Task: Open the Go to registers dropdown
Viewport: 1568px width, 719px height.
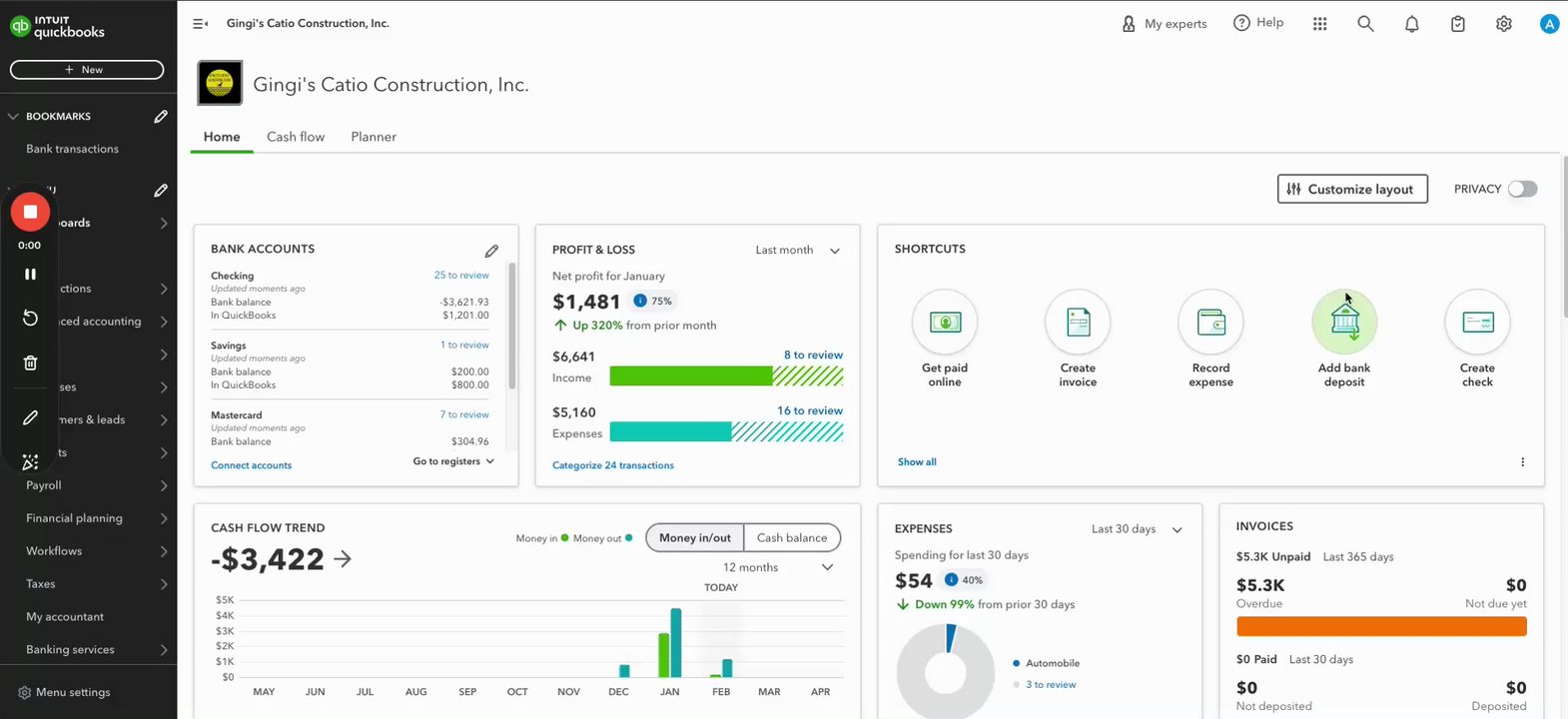Action: pyautogui.click(x=453, y=461)
